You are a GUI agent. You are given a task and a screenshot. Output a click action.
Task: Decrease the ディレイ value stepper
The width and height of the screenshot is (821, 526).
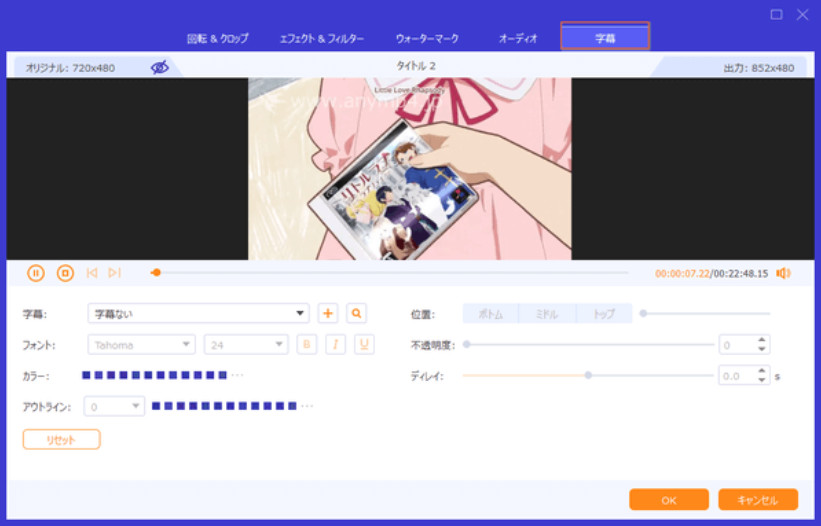(x=762, y=380)
